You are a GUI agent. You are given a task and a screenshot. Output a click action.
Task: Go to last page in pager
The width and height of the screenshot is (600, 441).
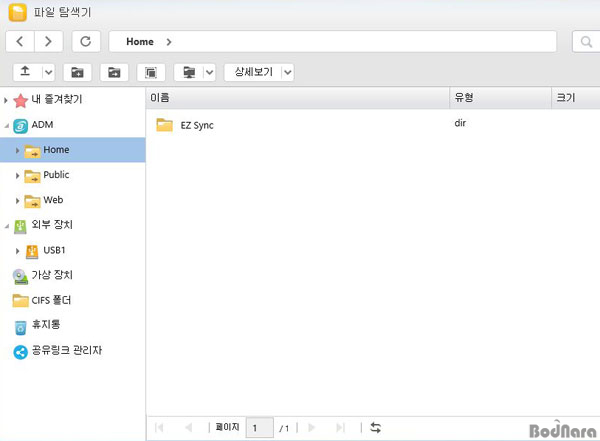click(x=340, y=428)
